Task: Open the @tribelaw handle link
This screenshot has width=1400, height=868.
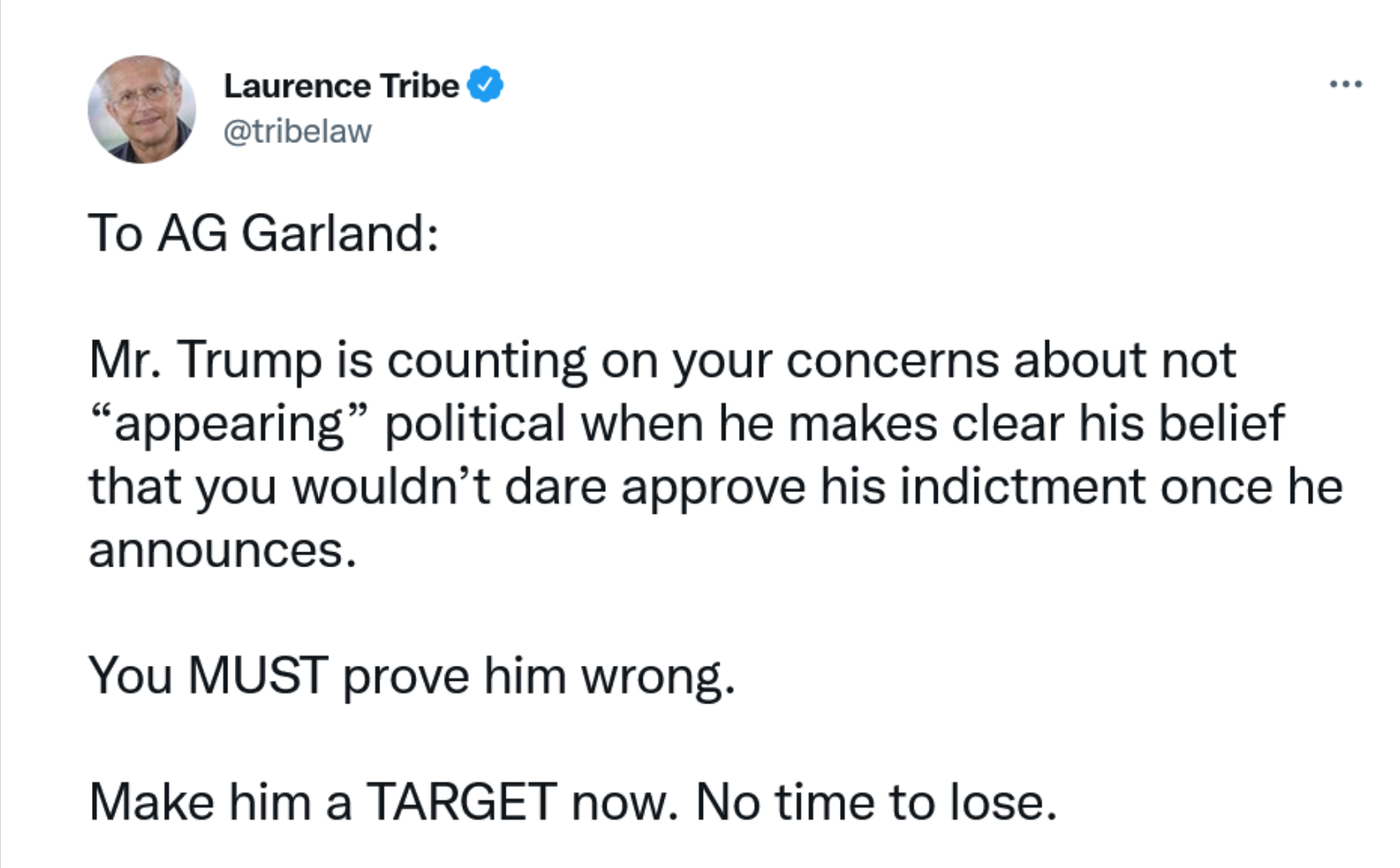Action: tap(297, 131)
